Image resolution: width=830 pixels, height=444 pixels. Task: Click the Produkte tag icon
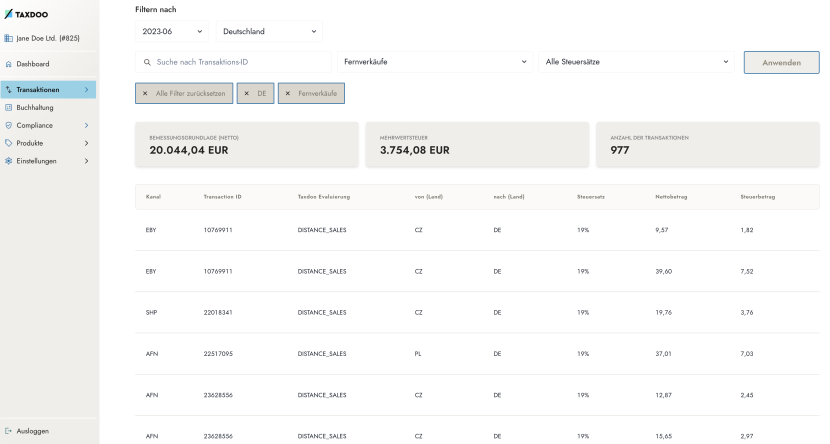8,143
